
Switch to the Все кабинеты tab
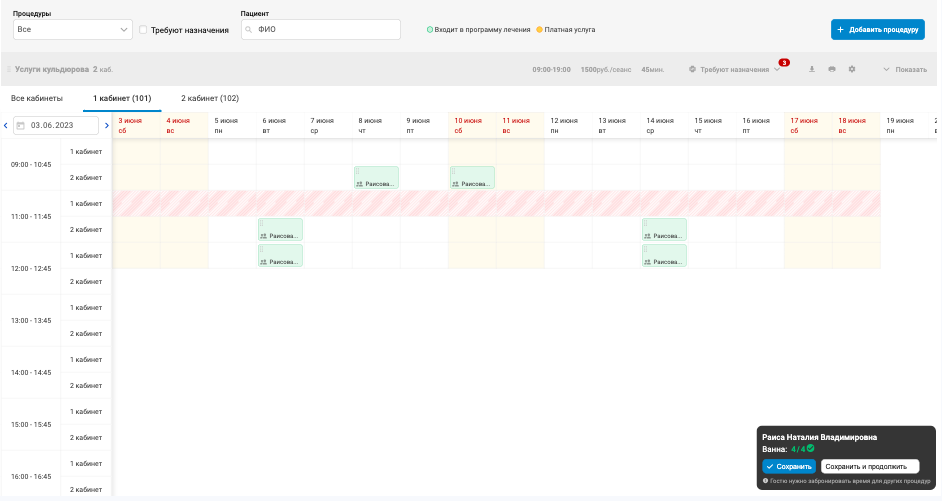point(37,98)
